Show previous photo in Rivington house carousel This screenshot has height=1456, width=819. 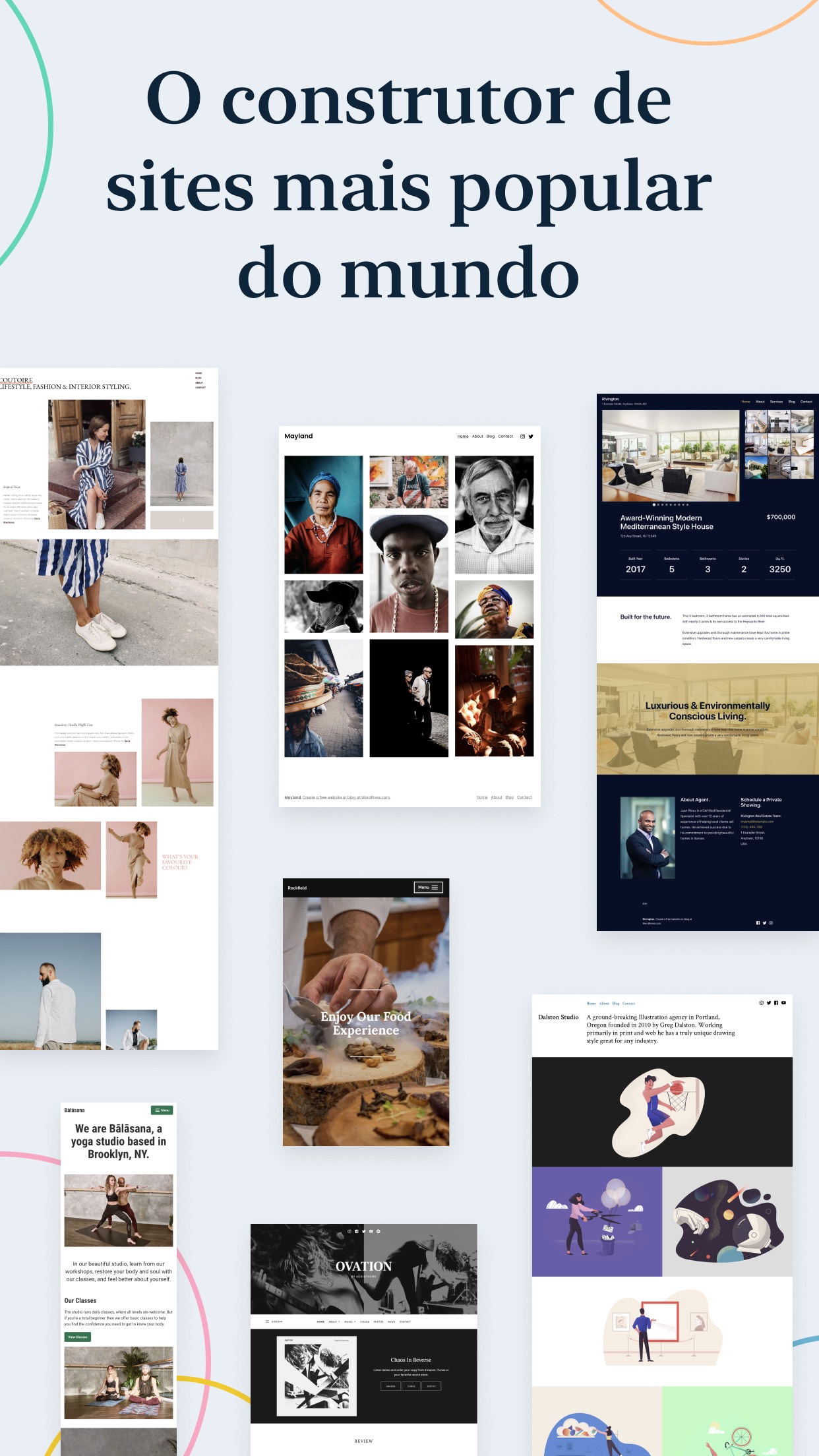608,456
